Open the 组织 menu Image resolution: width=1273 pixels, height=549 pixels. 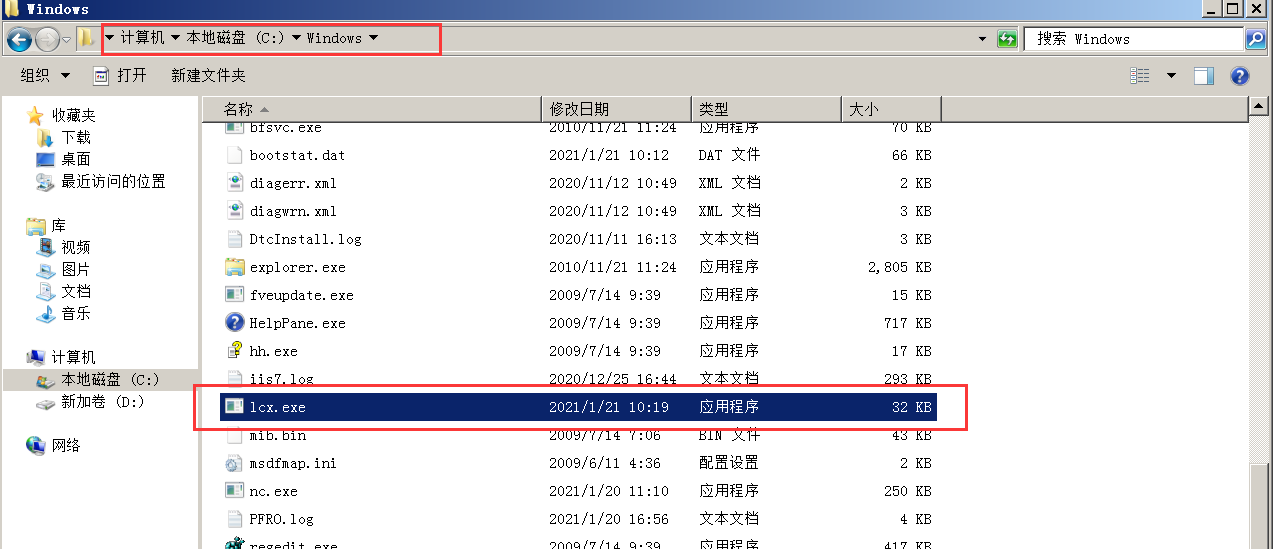(x=45, y=75)
